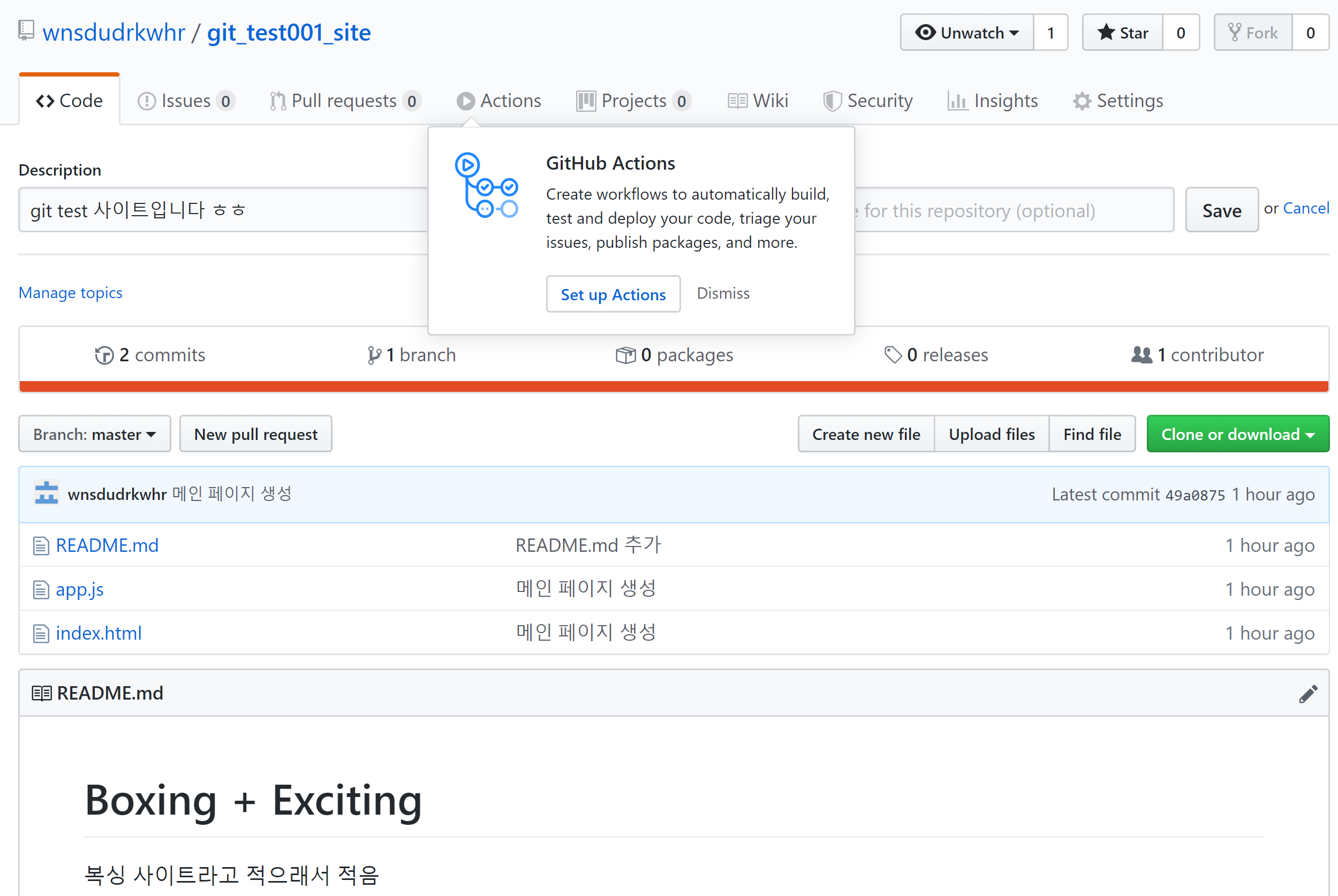The image size is (1338, 896).
Task: Cancel editing the description
Action: [1306, 209]
